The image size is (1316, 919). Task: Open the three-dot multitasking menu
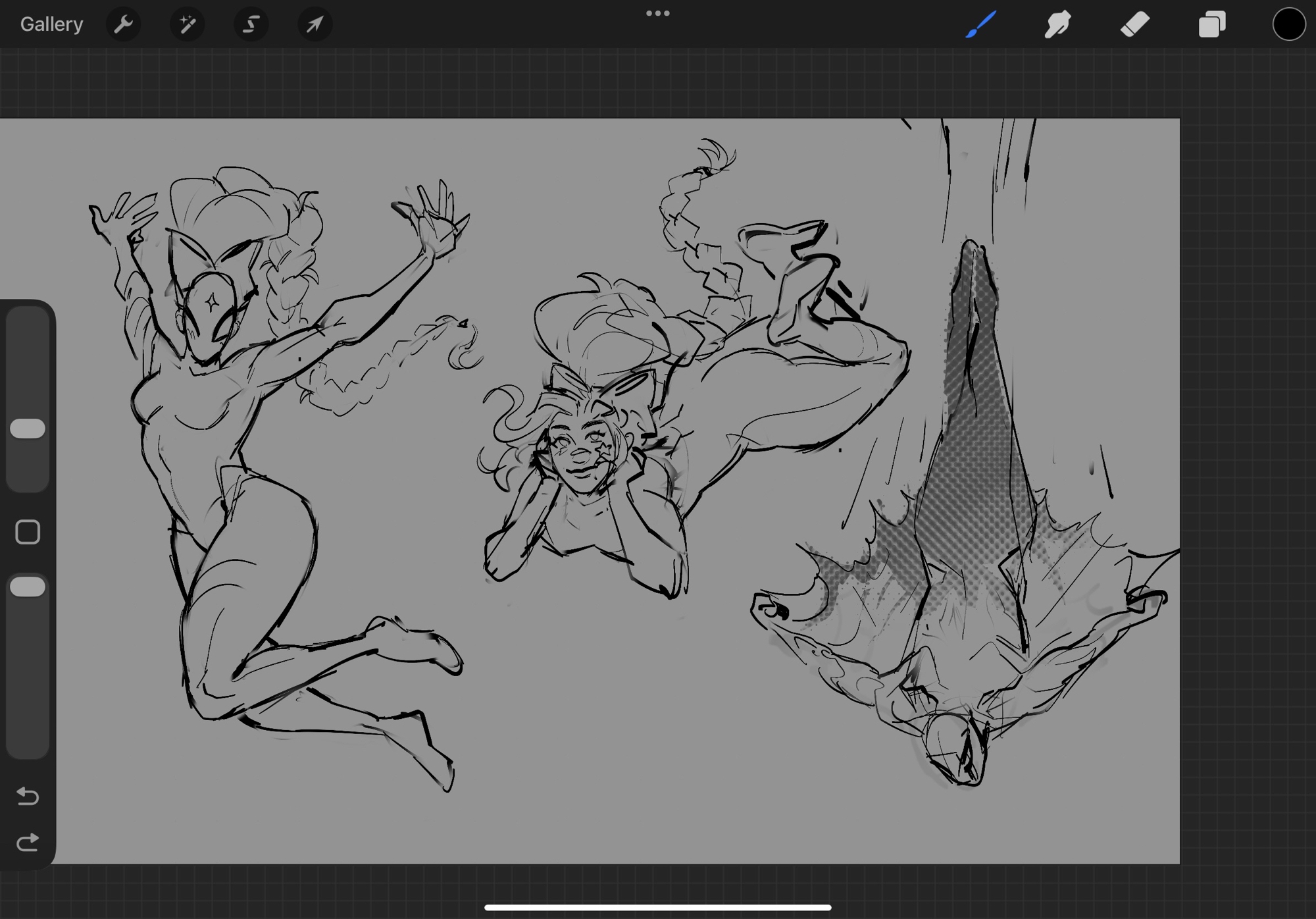pos(657,13)
